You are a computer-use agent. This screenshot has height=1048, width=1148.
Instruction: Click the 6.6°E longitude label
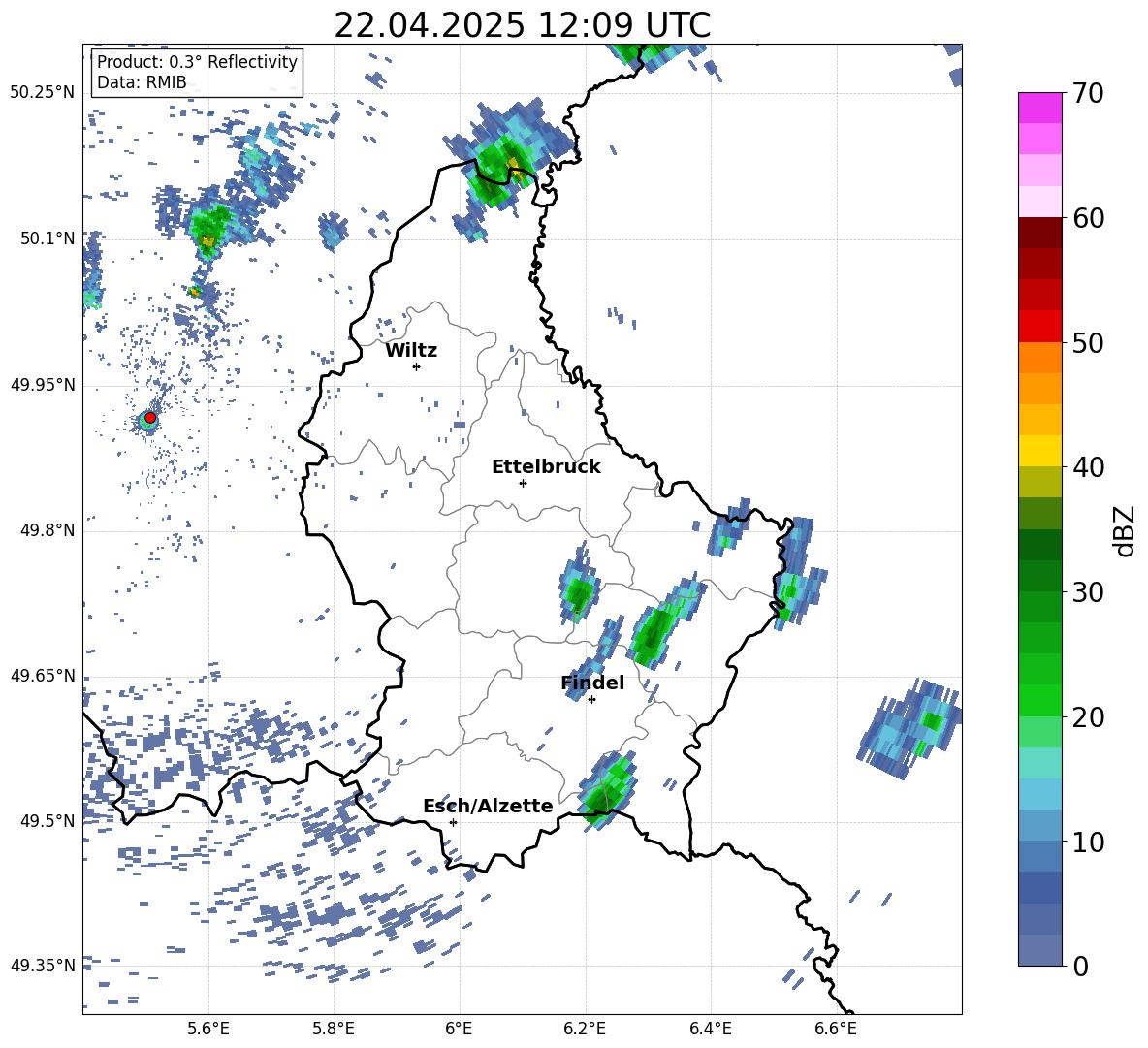(x=836, y=1029)
